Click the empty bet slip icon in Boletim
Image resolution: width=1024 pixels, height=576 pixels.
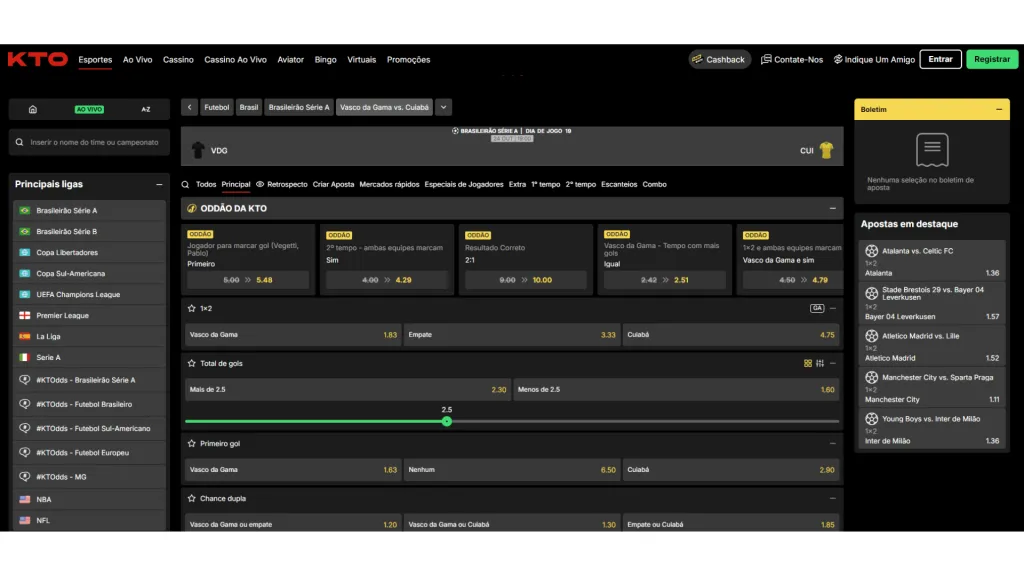(932, 150)
